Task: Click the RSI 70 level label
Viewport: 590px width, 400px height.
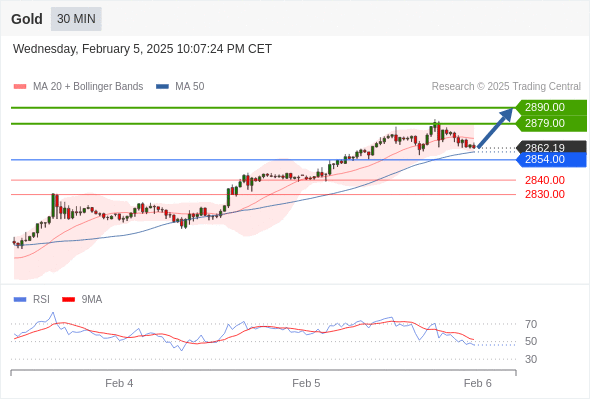Action: tap(531, 324)
